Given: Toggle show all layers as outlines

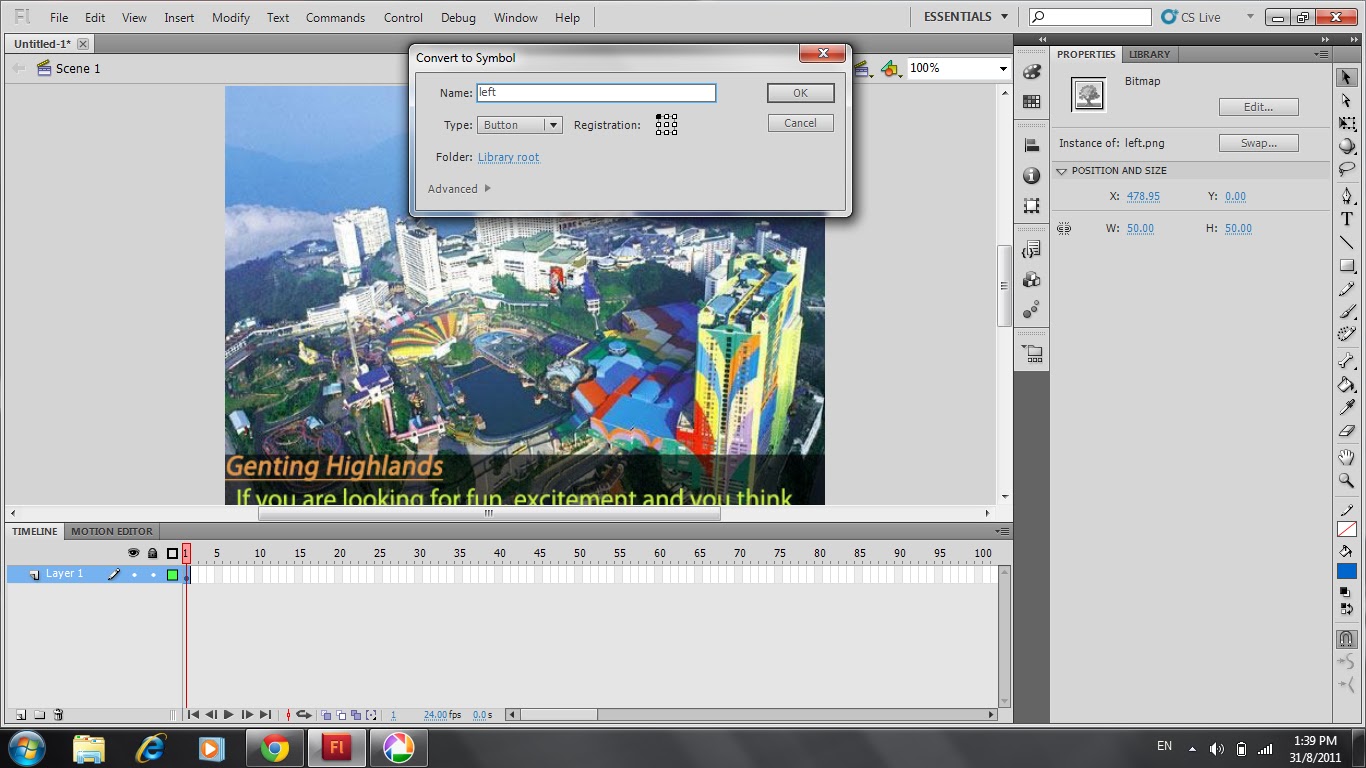Looking at the screenshot, I should click(x=172, y=553).
